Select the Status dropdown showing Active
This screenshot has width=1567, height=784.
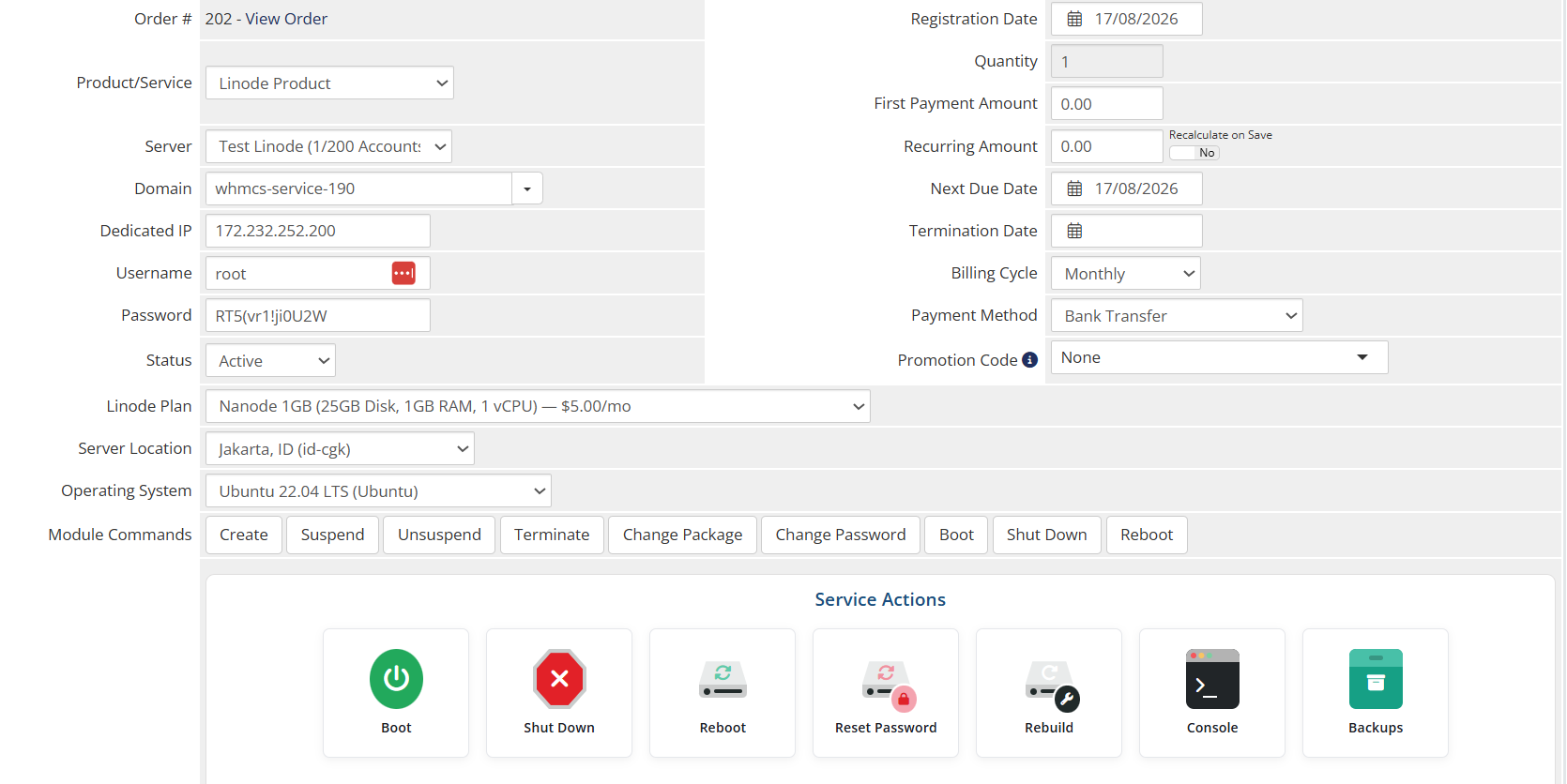click(x=270, y=360)
